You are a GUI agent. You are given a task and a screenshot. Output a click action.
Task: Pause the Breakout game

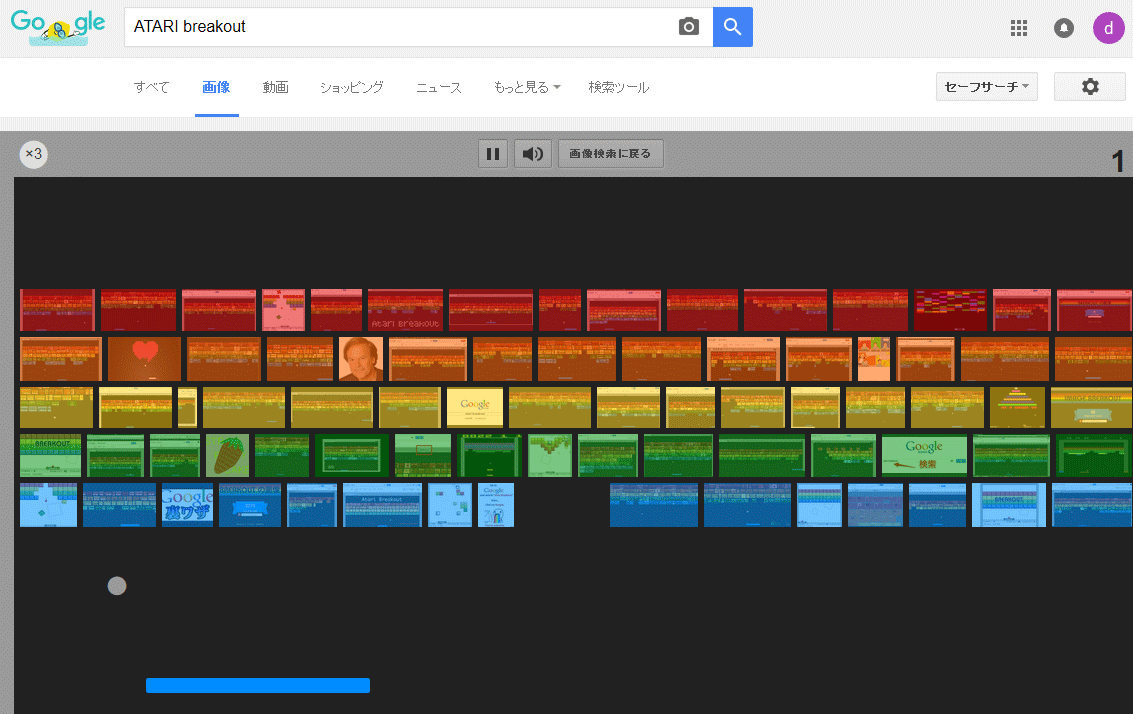pyautogui.click(x=493, y=154)
